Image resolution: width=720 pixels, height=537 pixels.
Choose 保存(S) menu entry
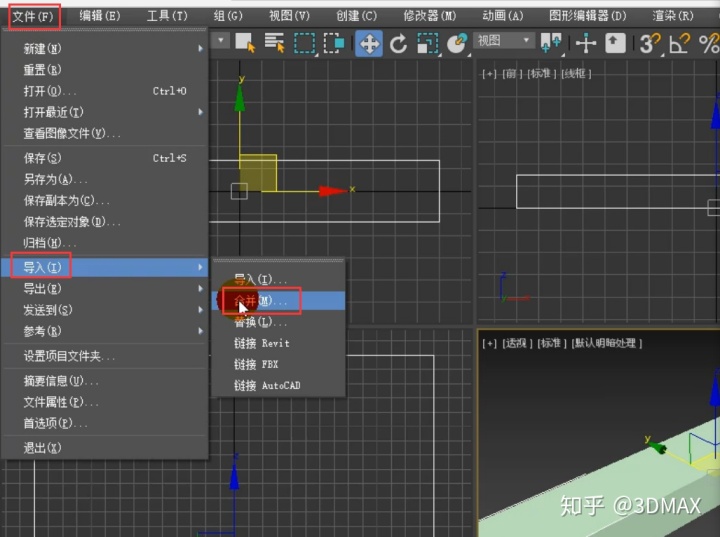click(105, 158)
